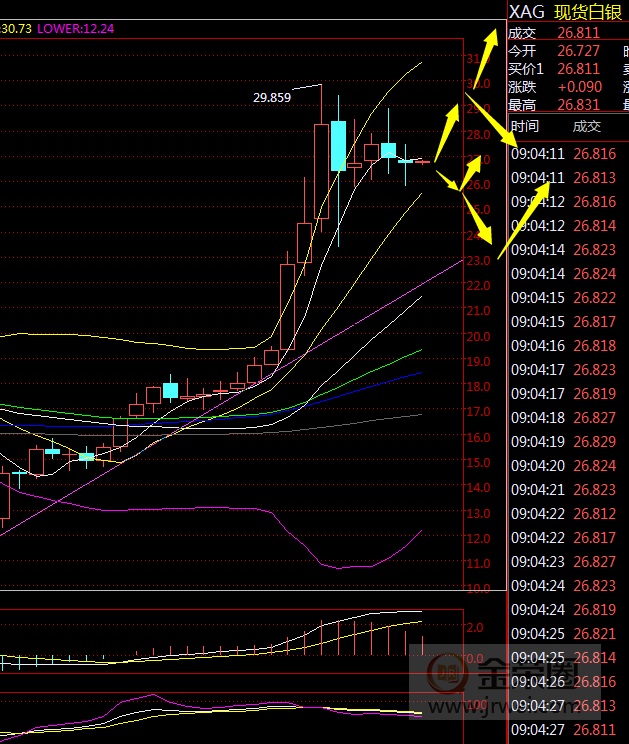The image size is (629, 744).
Task: Select the 09:04:22 tick priced 26.812
Action: 564,513
